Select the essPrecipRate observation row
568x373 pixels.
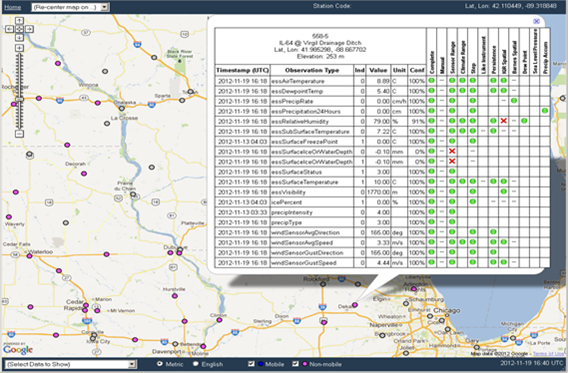pos(382,101)
